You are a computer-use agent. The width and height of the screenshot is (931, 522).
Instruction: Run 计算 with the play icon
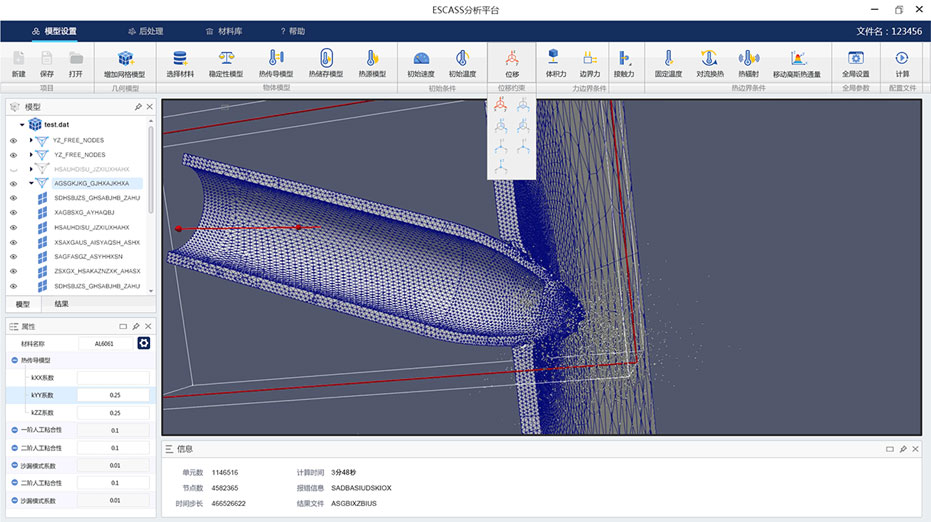[x=902, y=59]
